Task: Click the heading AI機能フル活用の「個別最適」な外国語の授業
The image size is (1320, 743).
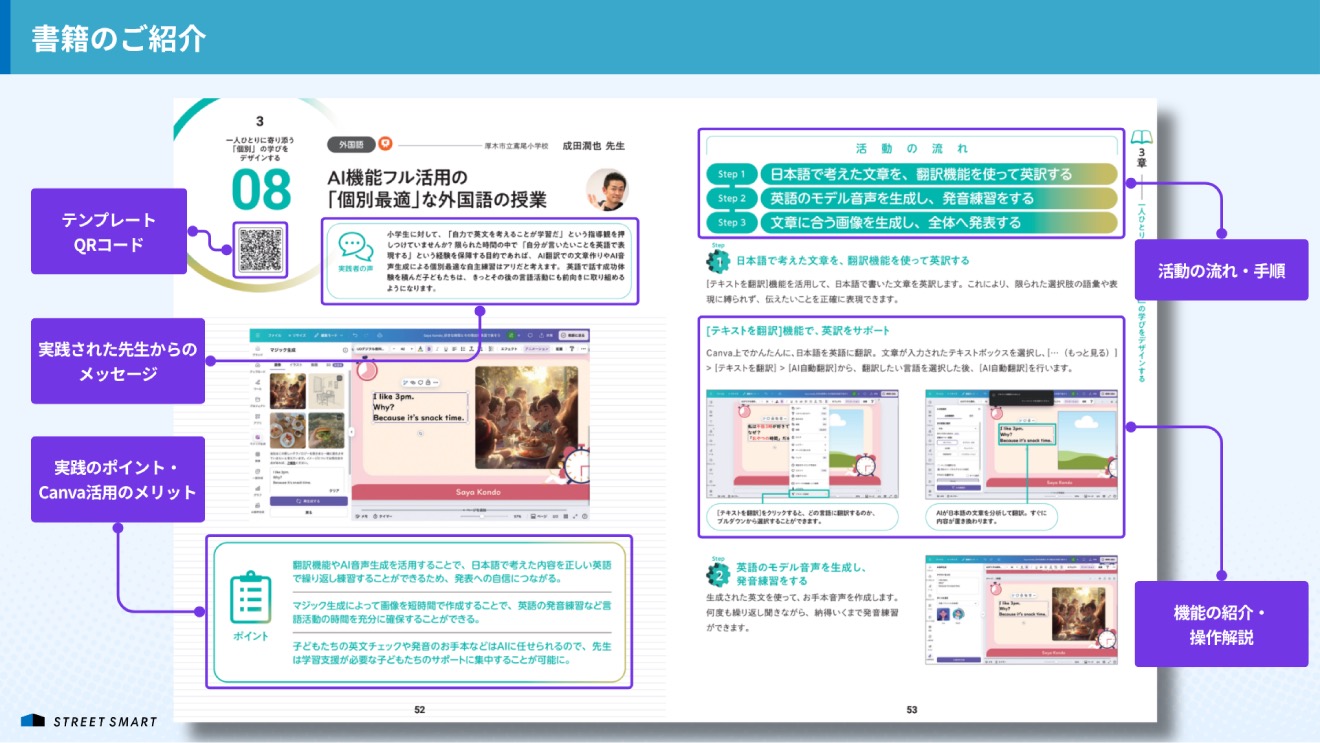Action: [438, 188]
